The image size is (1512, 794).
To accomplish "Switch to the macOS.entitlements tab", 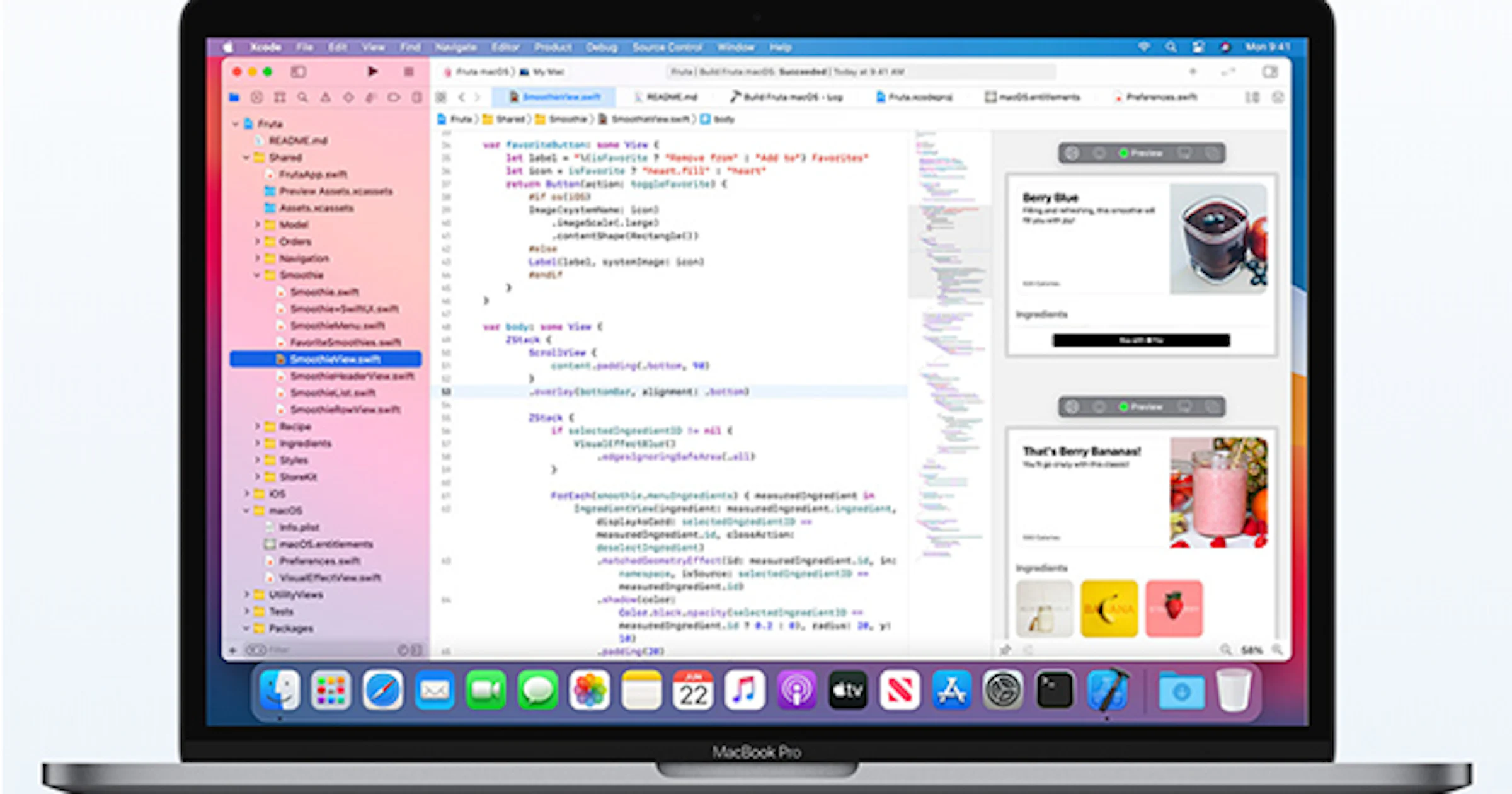I will pyautogui.click(x=1033, y=98).
